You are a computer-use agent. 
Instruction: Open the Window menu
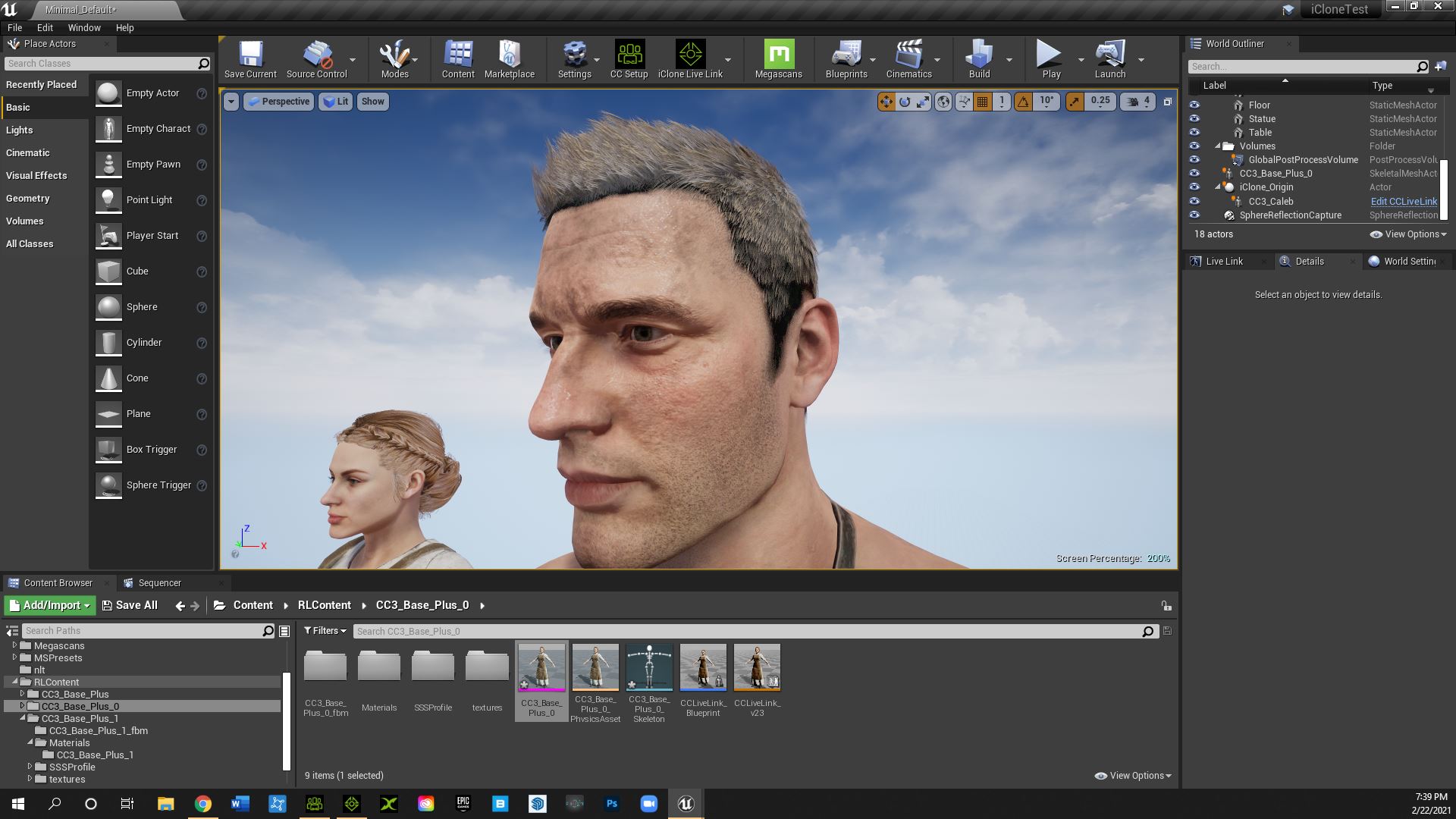click(84, 27)
